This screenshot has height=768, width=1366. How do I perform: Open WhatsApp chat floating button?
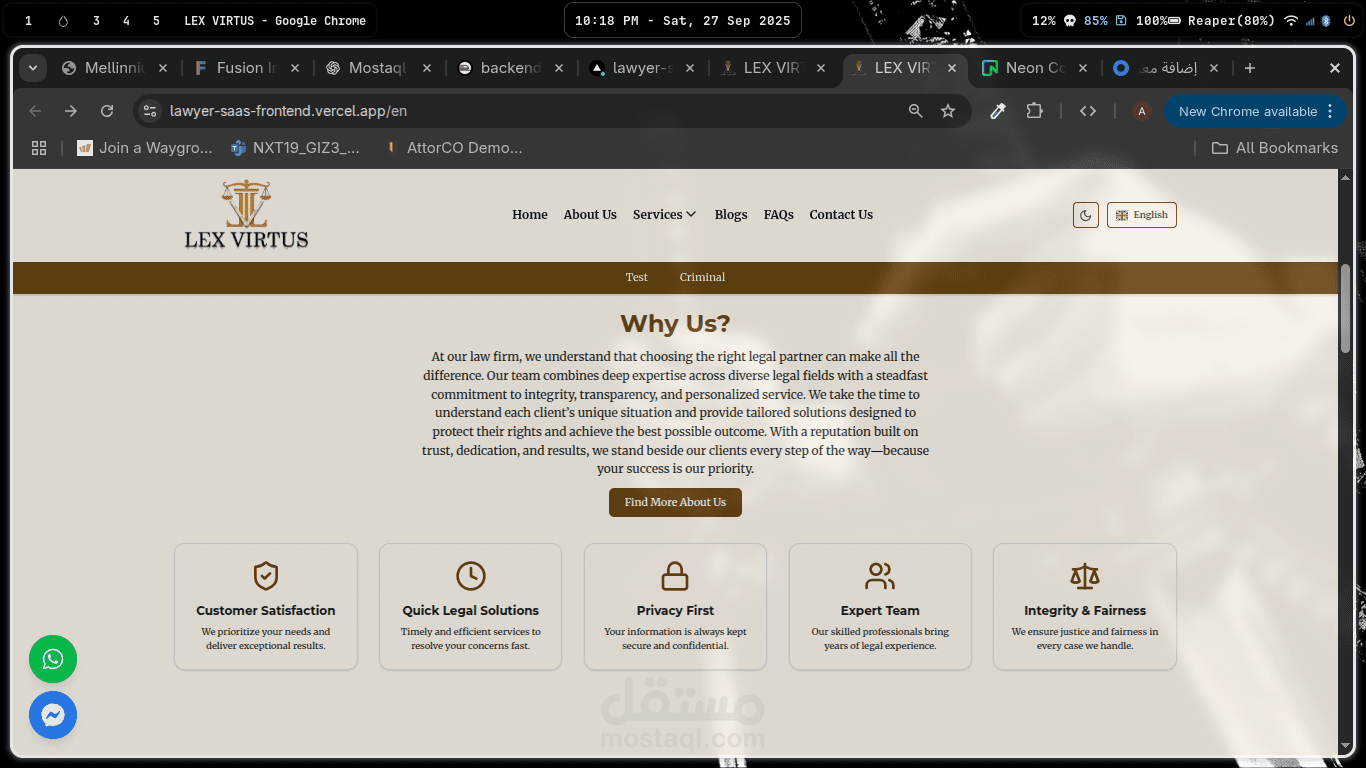(53, 659)
